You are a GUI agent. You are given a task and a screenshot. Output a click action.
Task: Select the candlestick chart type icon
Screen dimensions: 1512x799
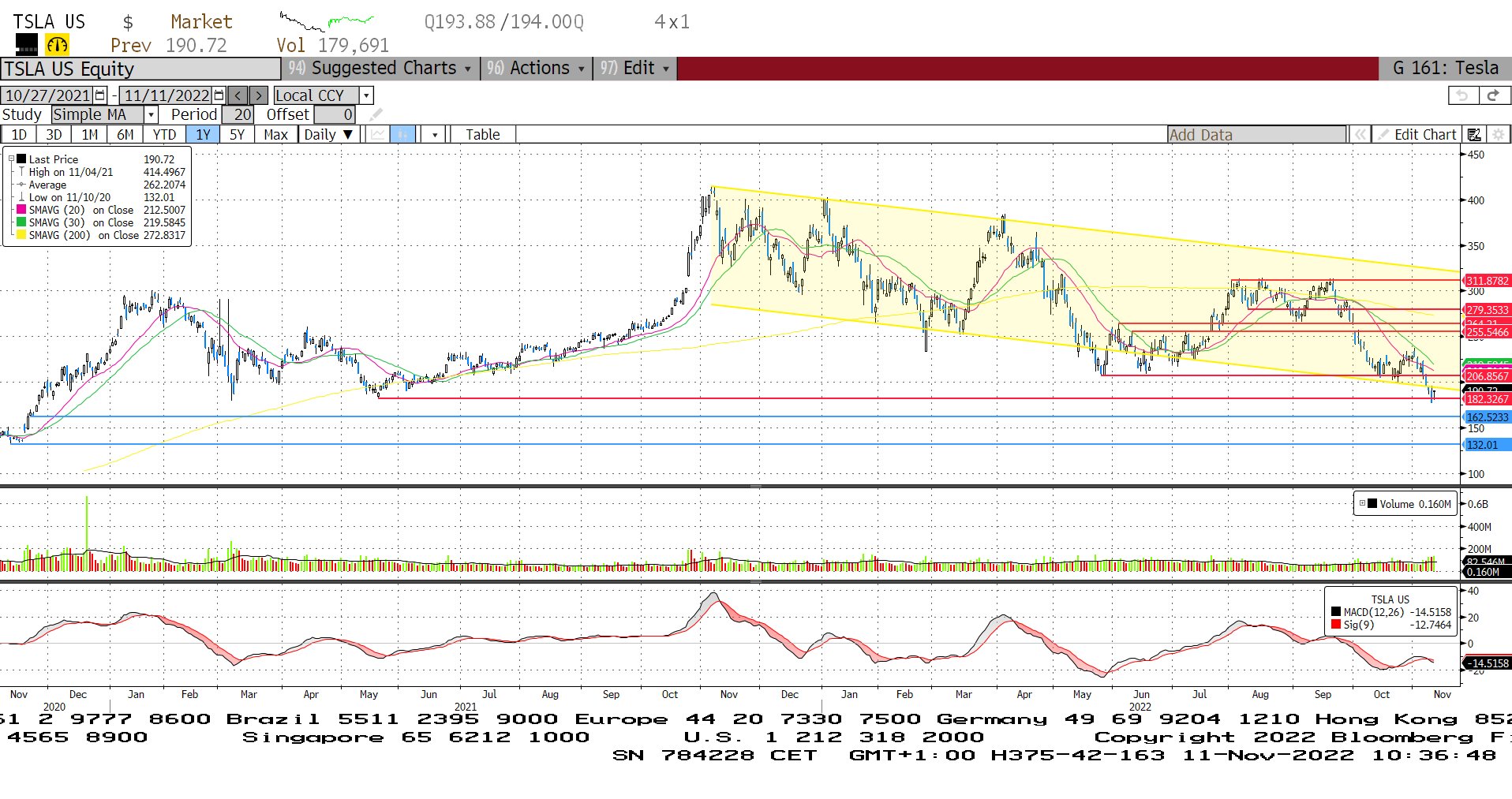[403, 135]
